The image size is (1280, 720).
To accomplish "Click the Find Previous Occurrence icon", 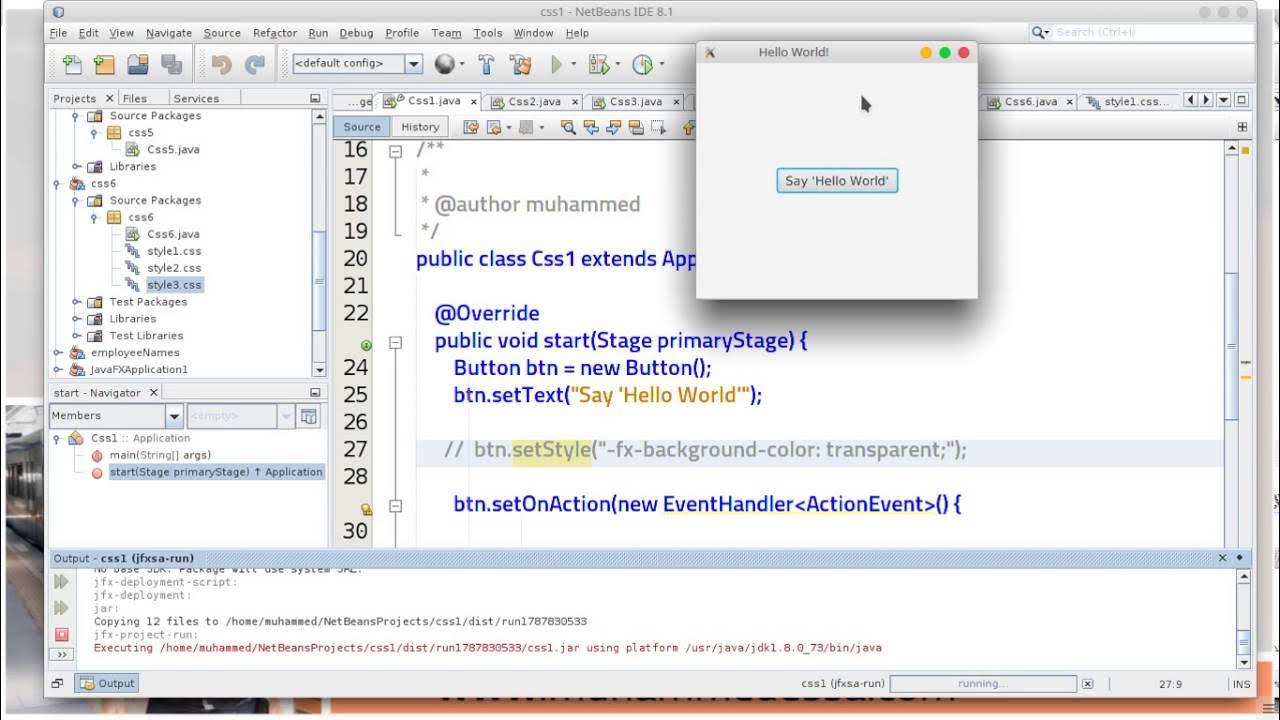I will [590, 127].
